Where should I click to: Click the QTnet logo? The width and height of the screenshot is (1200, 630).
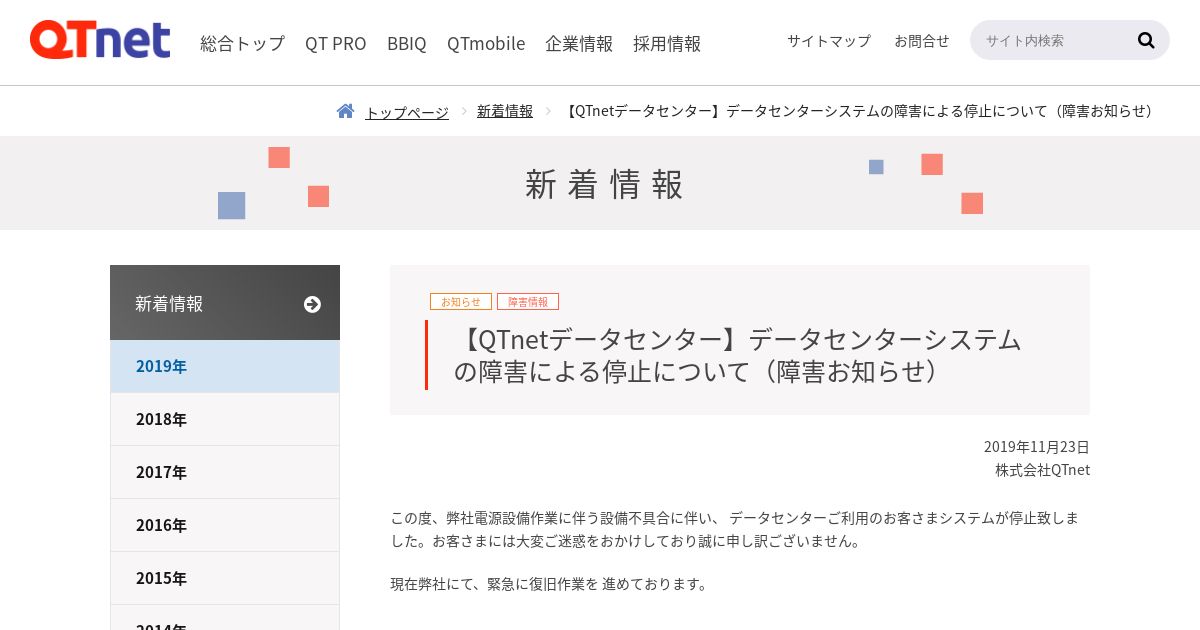100,40
